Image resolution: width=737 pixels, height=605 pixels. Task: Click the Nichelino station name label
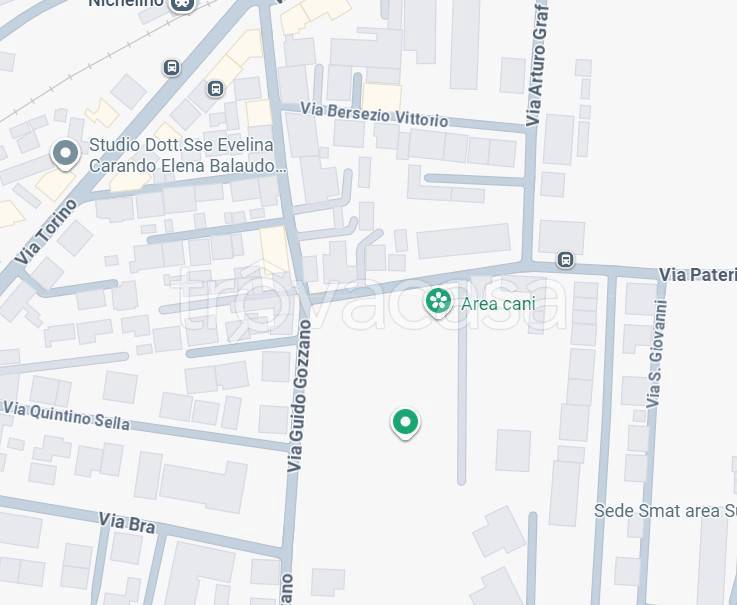[x=126, y=3]
